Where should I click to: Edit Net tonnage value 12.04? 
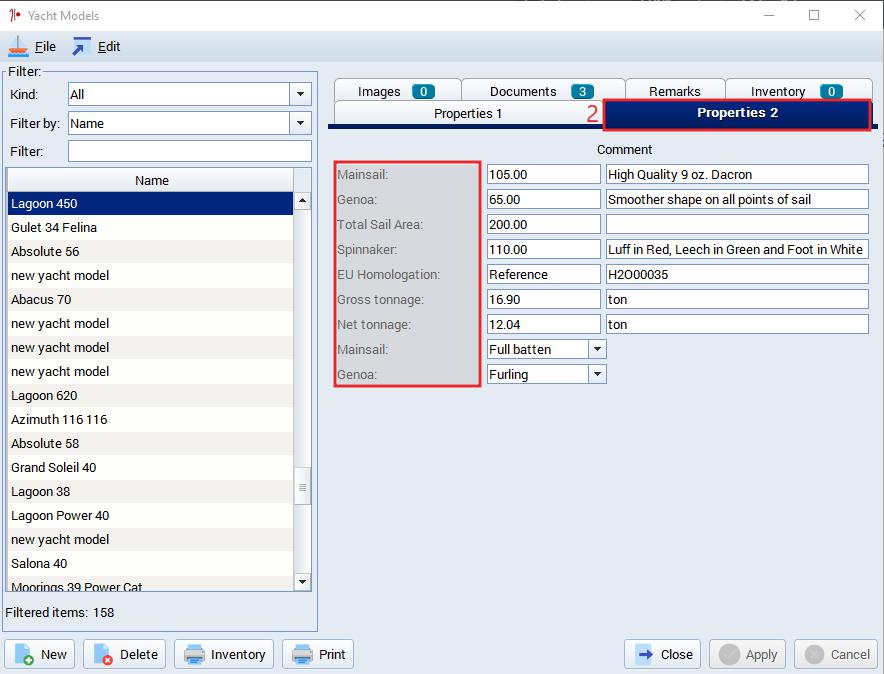(x=543, y=324)
